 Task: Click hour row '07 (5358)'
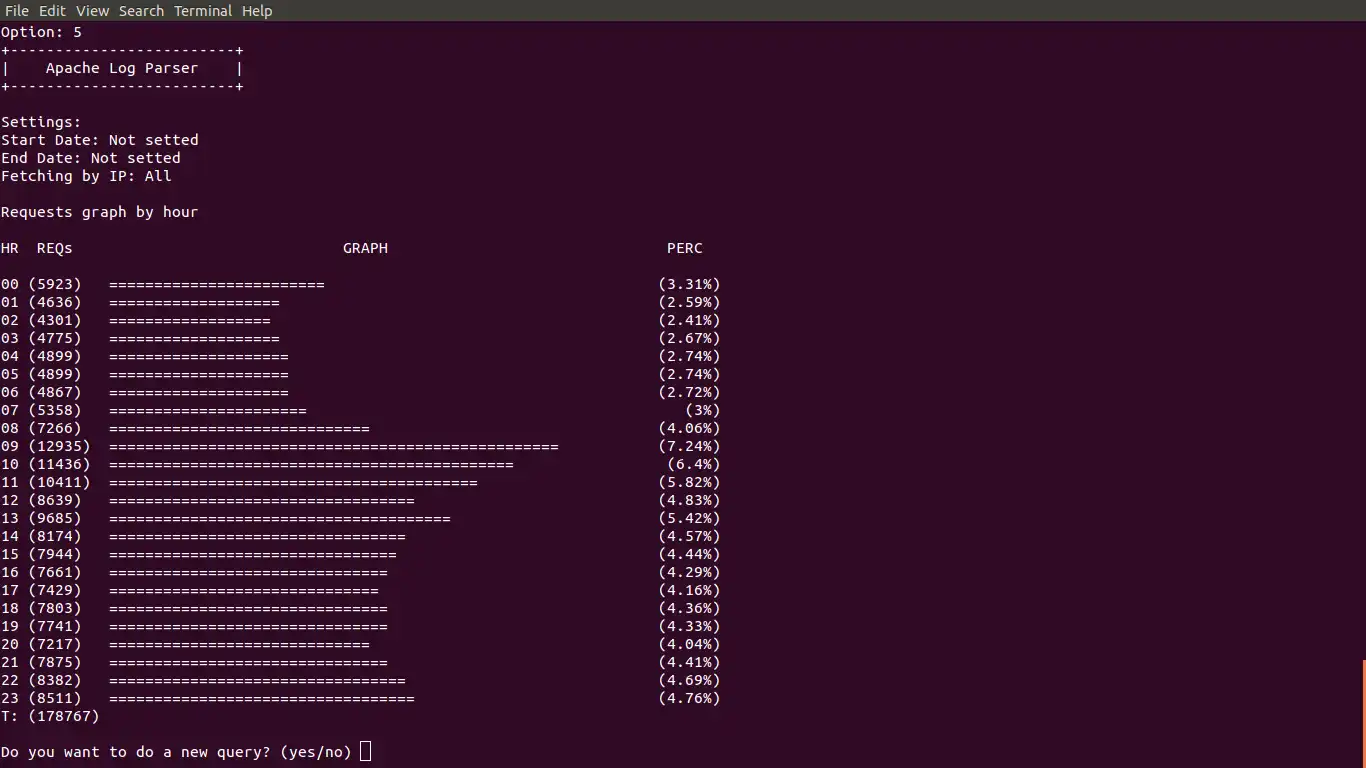(x=361, y=410)
